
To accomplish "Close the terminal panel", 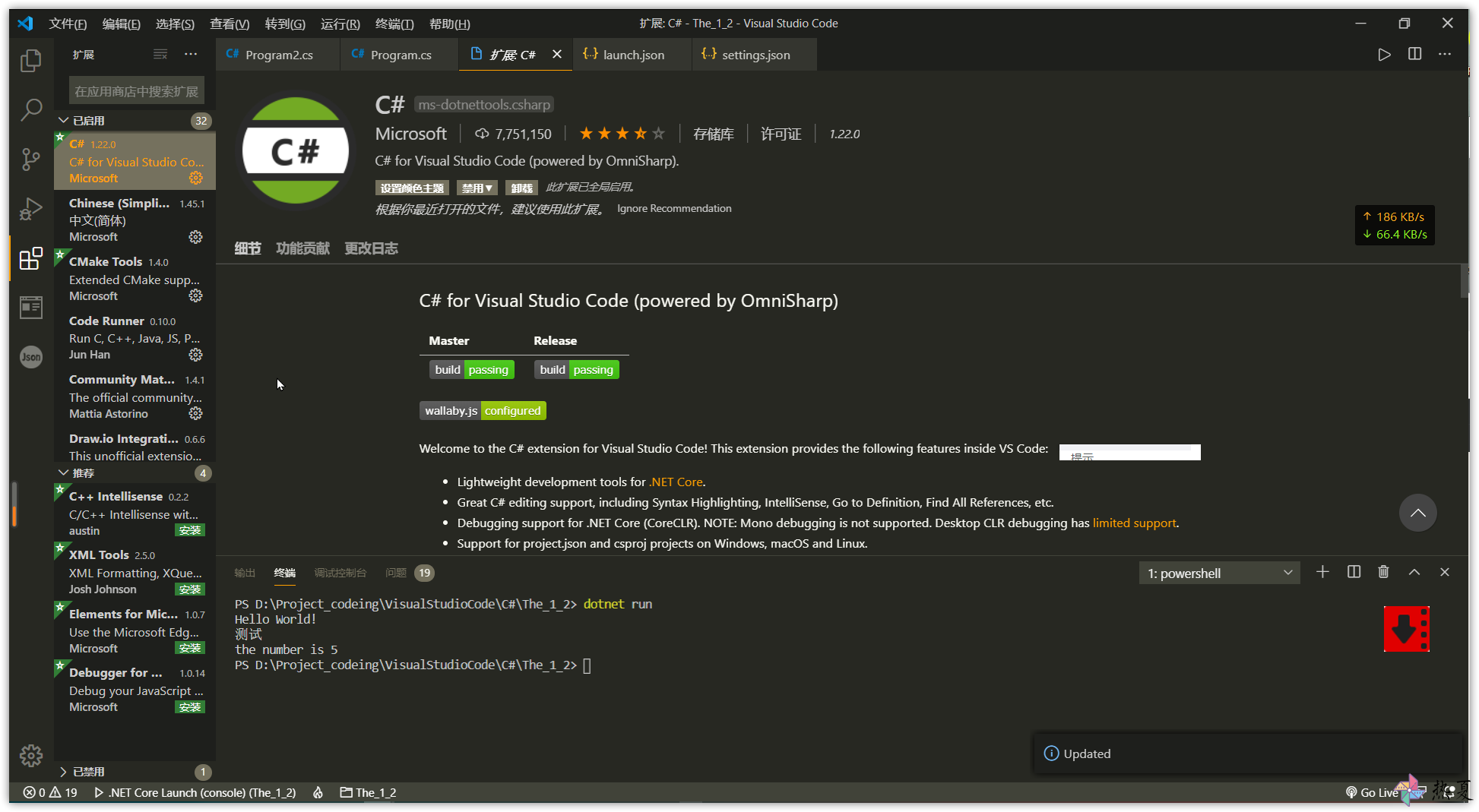I will tap(1444, 572).
